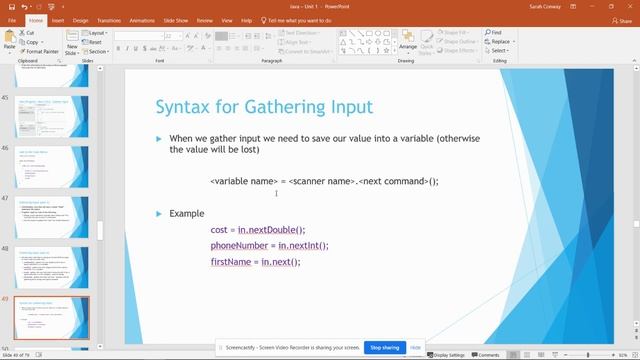The height and width of the screenshot is (360, 640).
Task: Open Quick Styles gallery
Action: [426, 42]
